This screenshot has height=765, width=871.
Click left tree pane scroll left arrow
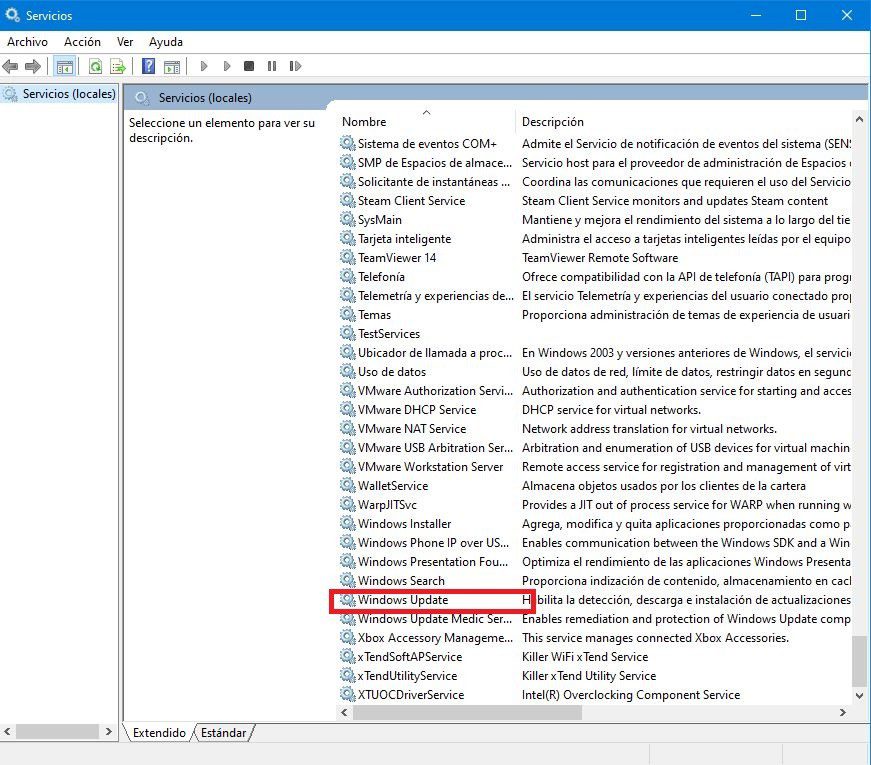tap(7, 732)
